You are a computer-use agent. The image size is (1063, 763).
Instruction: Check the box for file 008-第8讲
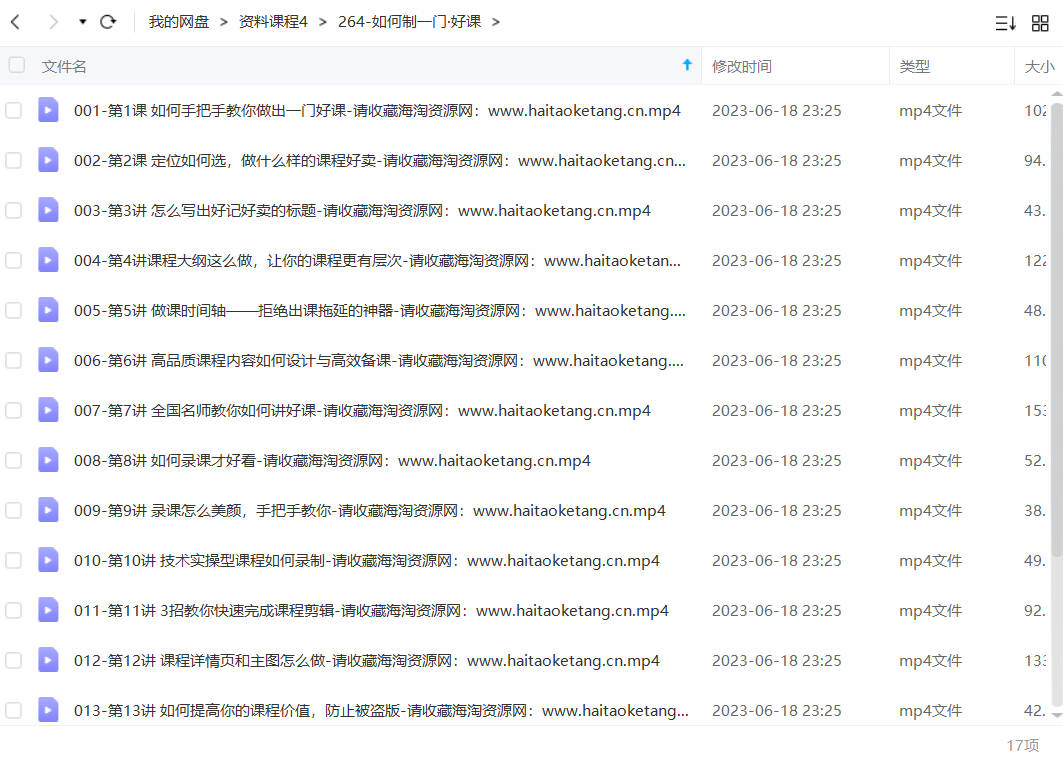14,461
